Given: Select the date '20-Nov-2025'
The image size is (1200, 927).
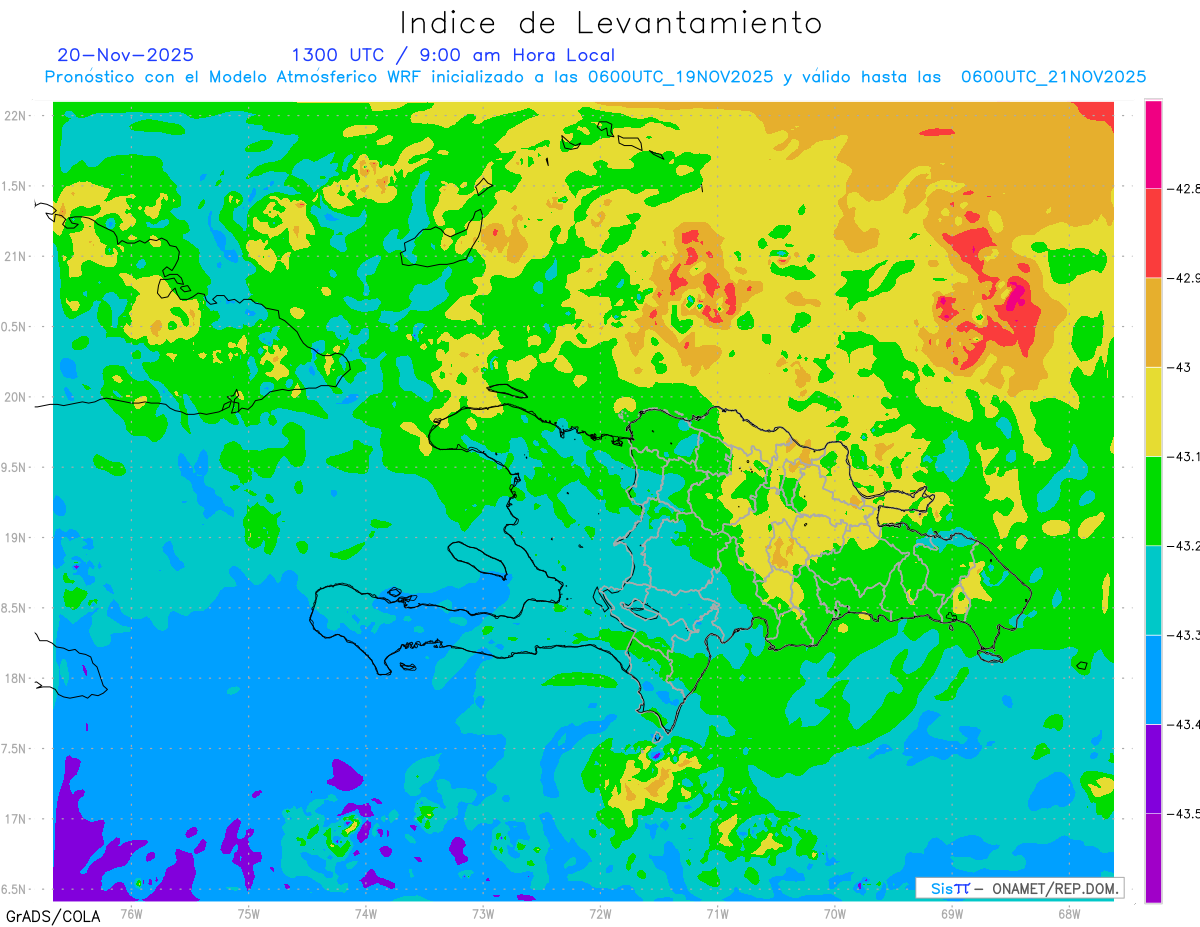Looking at the screenshot, I should coord(126,55).
